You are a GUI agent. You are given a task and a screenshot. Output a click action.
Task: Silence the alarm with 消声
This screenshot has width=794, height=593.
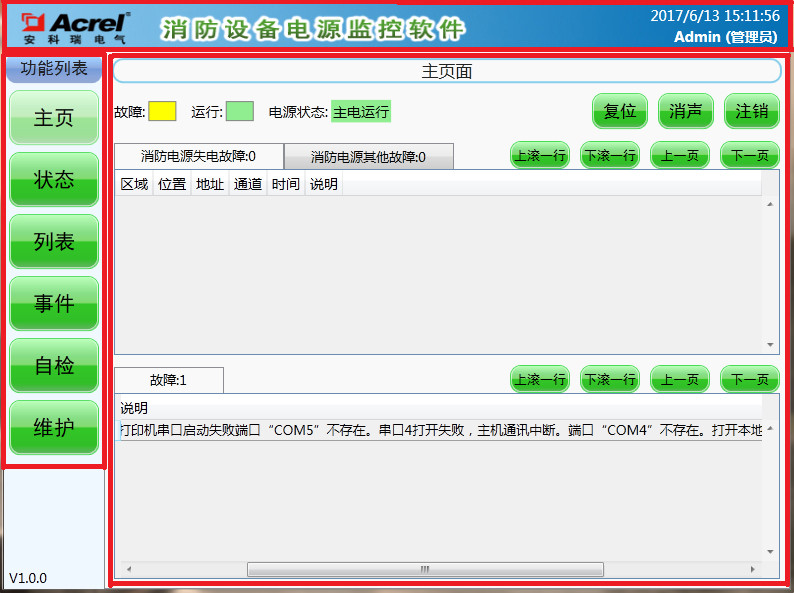pos(685,111)
